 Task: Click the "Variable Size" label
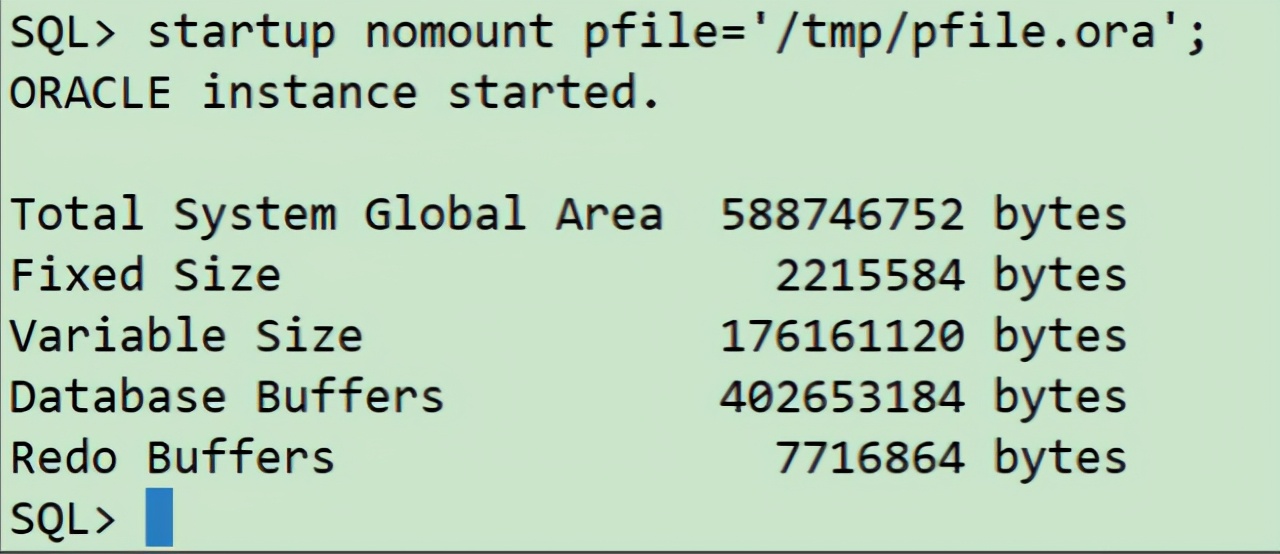click(x=186, y=336)
